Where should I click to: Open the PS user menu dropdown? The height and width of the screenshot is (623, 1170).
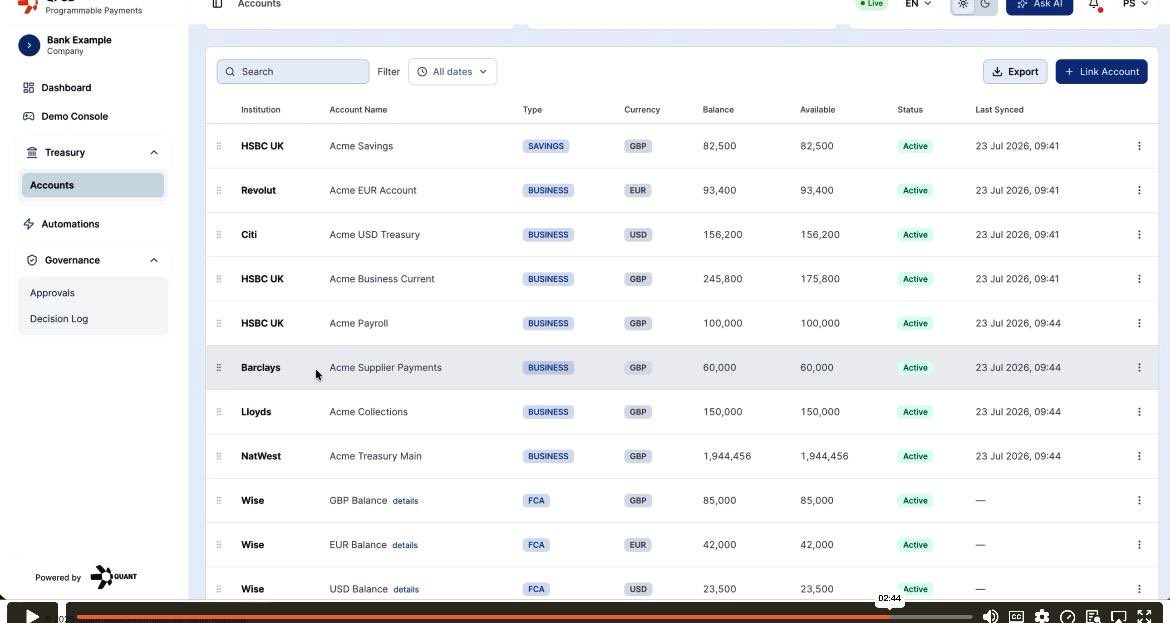1136,4
